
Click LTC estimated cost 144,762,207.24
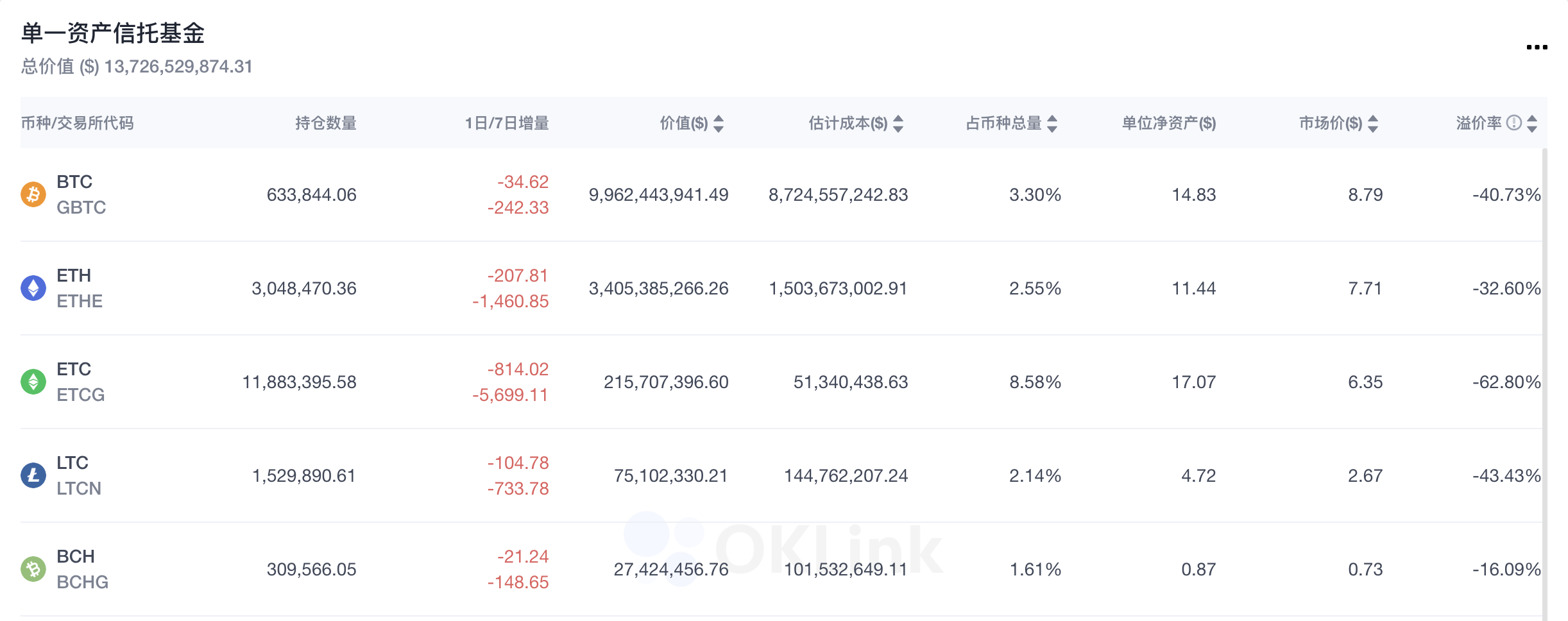point(846,475)
